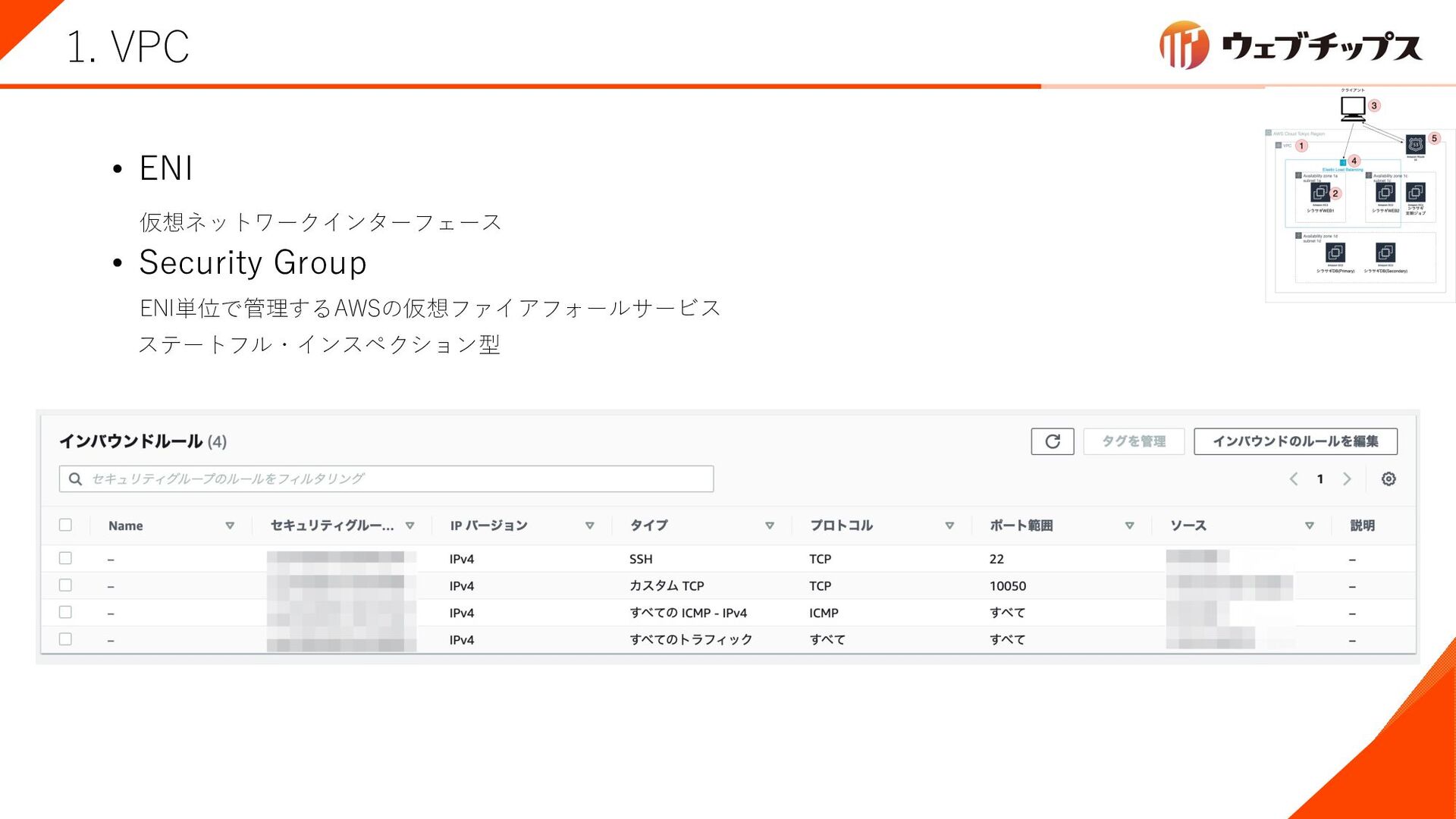Click the Primary DB EC2 icon
The width and height of the screenshot is (1456, 819).
(1335, 253)
